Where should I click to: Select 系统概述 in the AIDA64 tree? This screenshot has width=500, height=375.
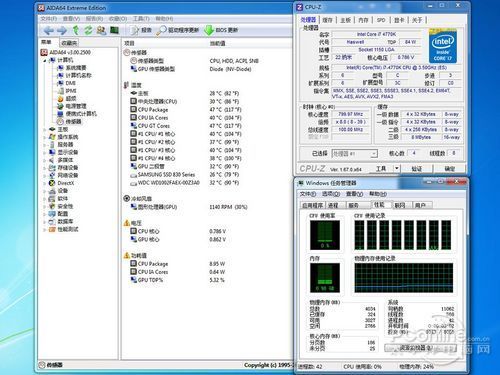(72, 68)
